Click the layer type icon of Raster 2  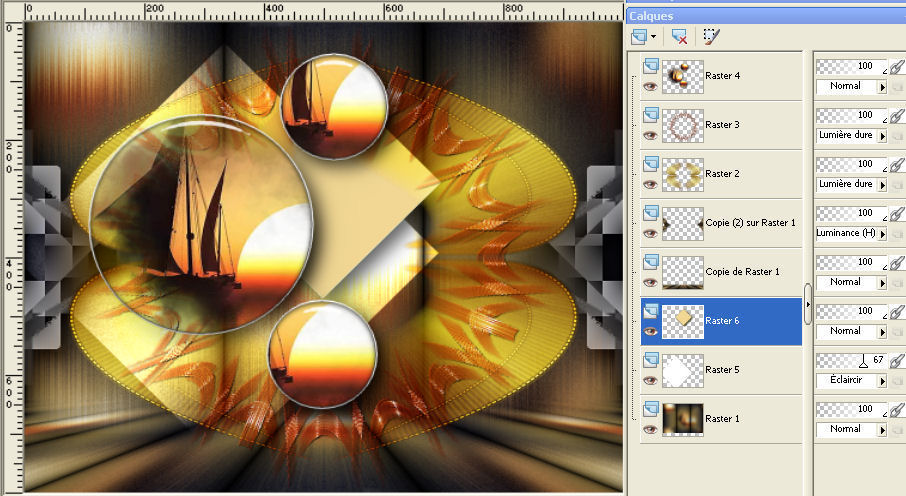pos(651,164)
